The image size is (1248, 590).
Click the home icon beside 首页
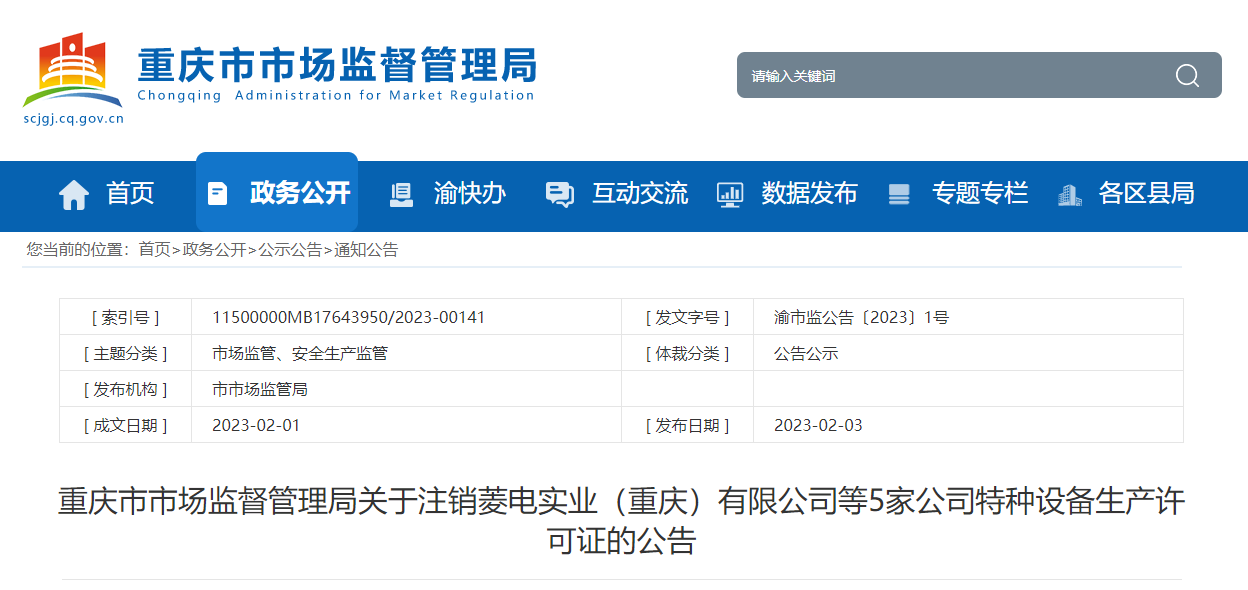click(x=74, y=194)
